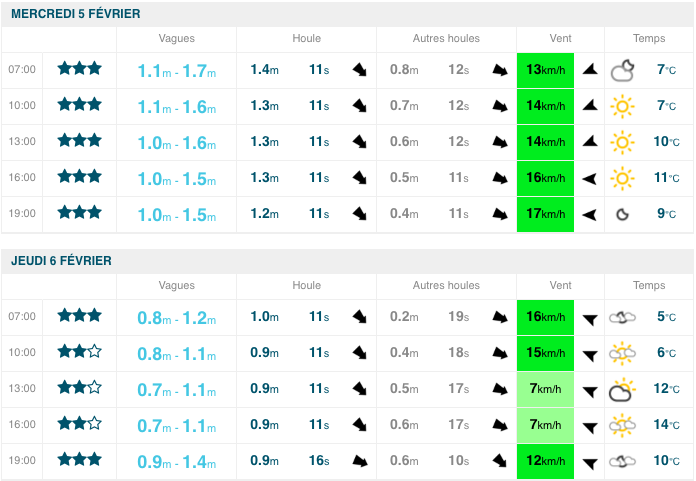
Task: Click the wind direction arrow for Wednesday 16:00
Action: point(590,178)
